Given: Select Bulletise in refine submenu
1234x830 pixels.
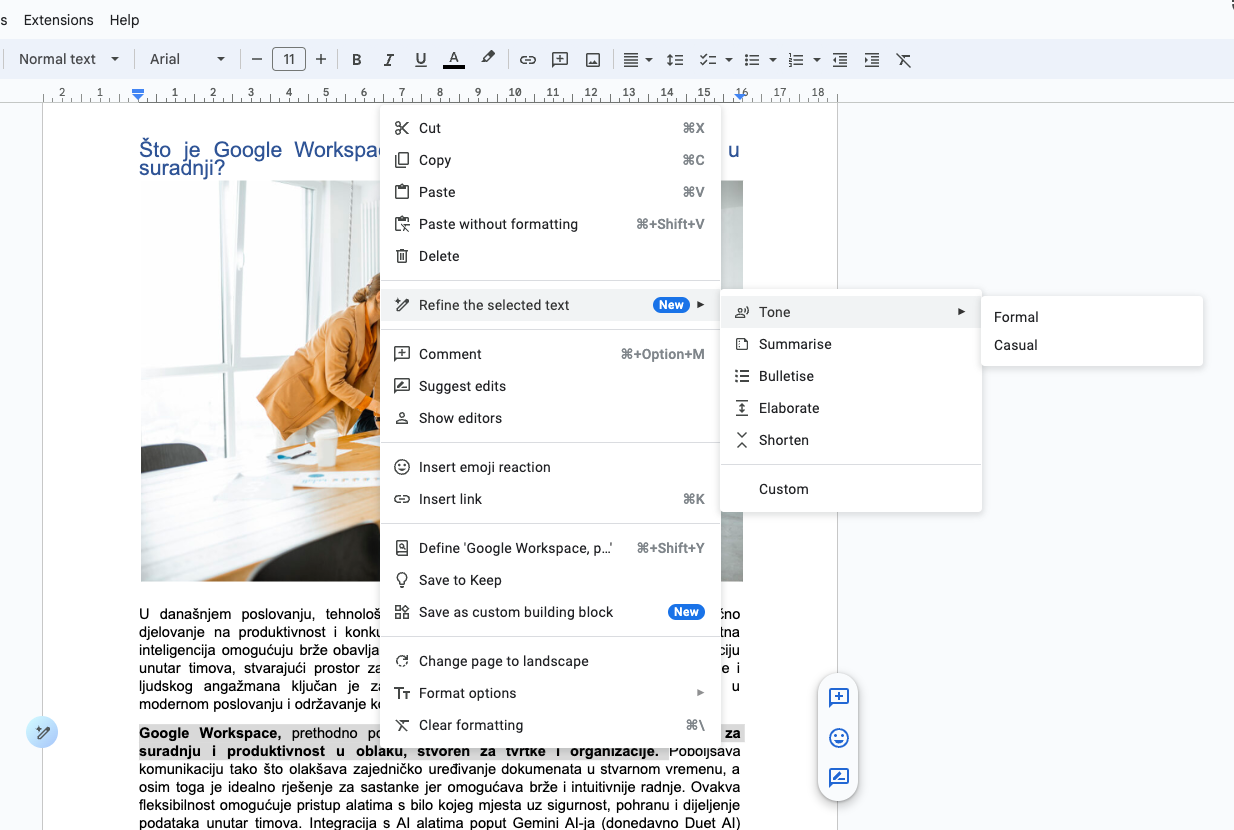Looking at the screenshot, I should 851,376.
